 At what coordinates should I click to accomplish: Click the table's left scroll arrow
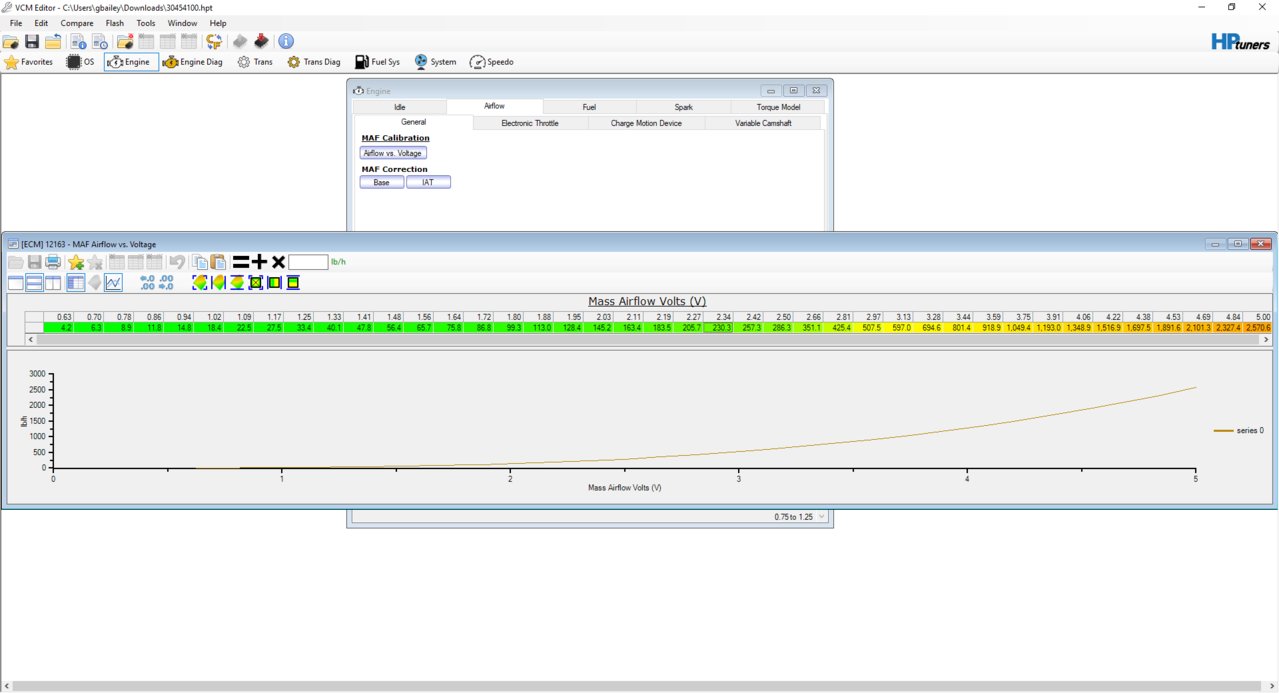tap(30, 340)
